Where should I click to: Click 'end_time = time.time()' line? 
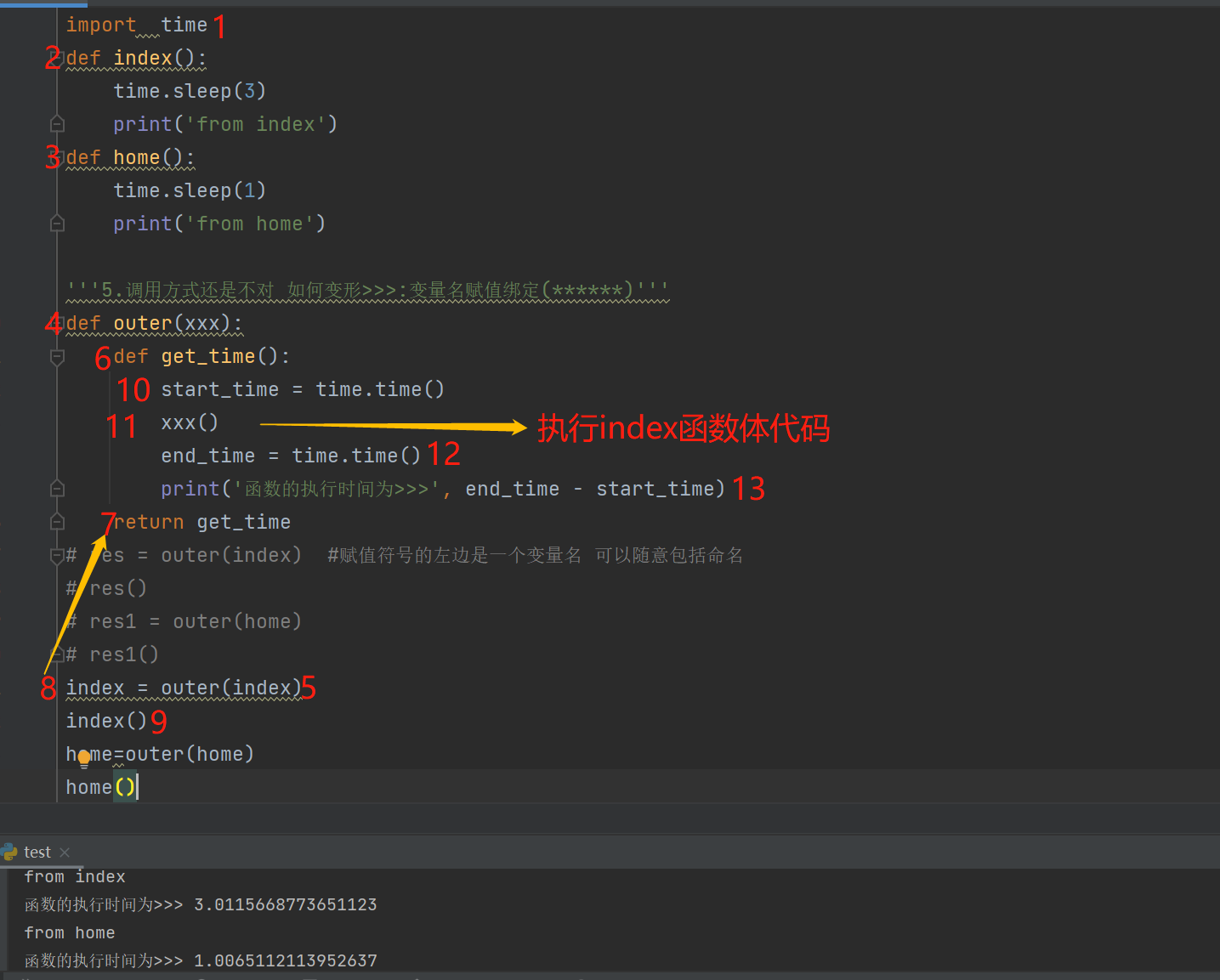(x=291, y=456)
